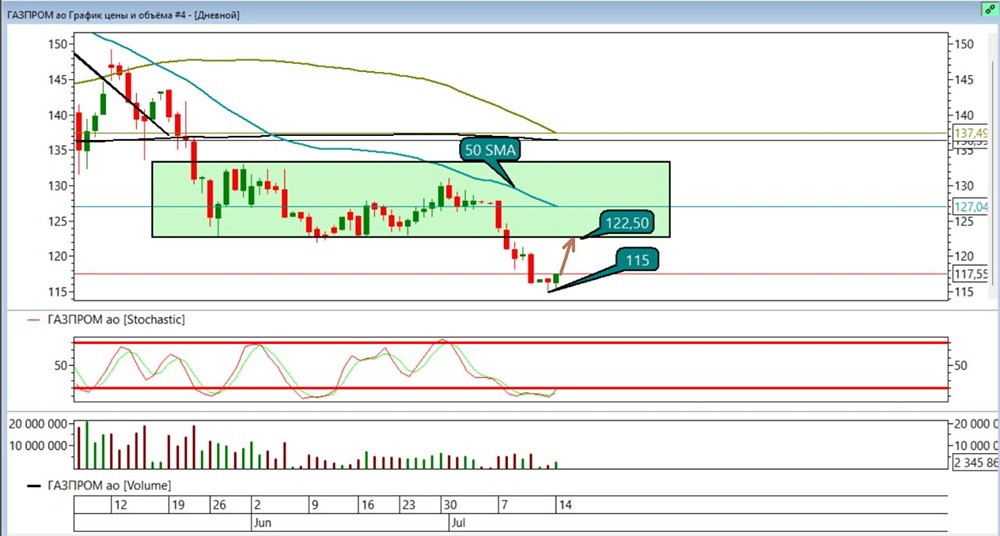
Task: Click the date label 14 on the time axis
Action: [565, 505]
